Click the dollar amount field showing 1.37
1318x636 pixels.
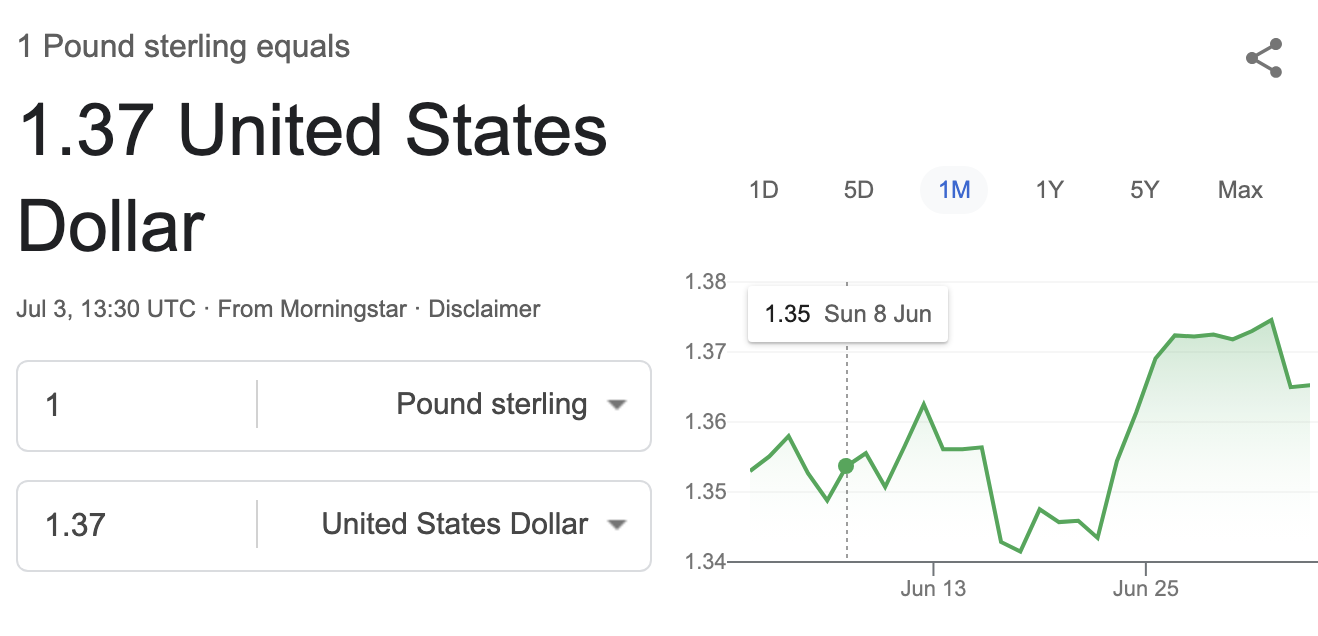(x=137, y=525)
